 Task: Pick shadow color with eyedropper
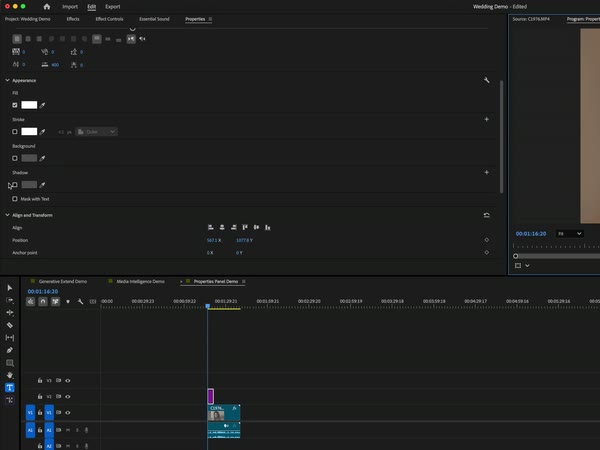point(42,185)
